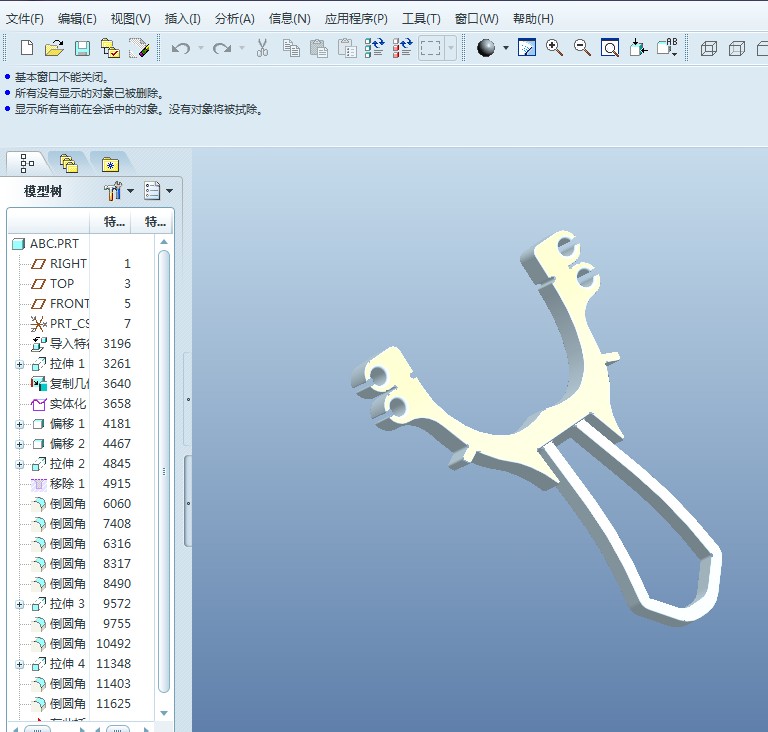The image size is (768, 732).
Task: Open the 编辑(E) menu
Action: pos(77,19)
